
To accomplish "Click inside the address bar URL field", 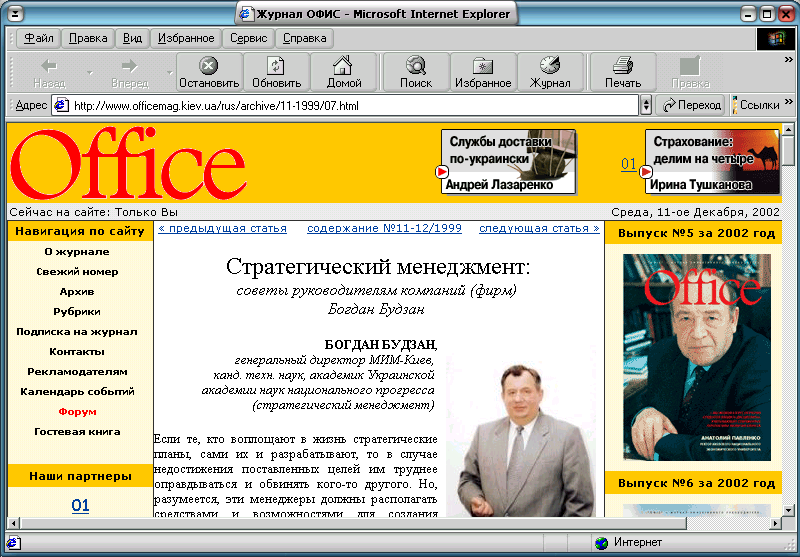I will coord(350,105).
